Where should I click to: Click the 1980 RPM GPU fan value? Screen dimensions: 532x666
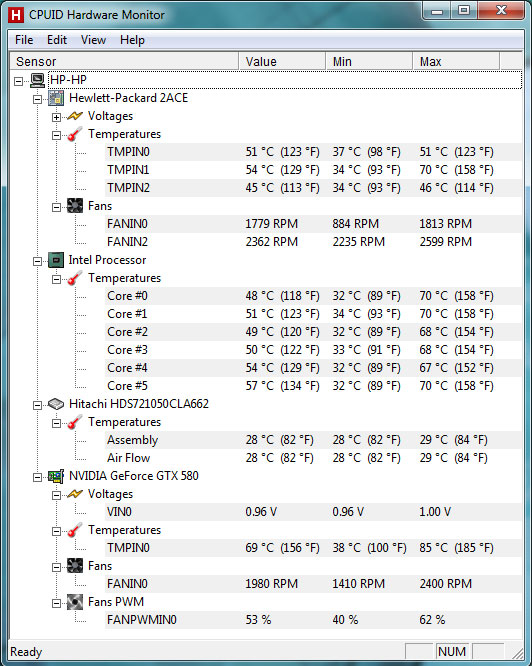point(271,584)
